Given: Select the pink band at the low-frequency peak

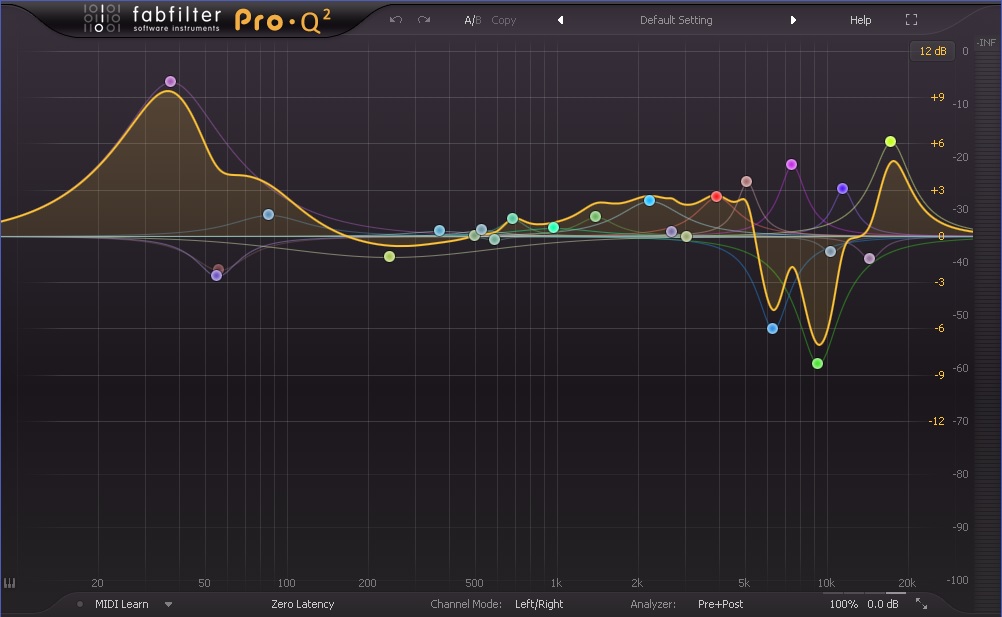Looking at the screenshot, I should coord(170,81).
